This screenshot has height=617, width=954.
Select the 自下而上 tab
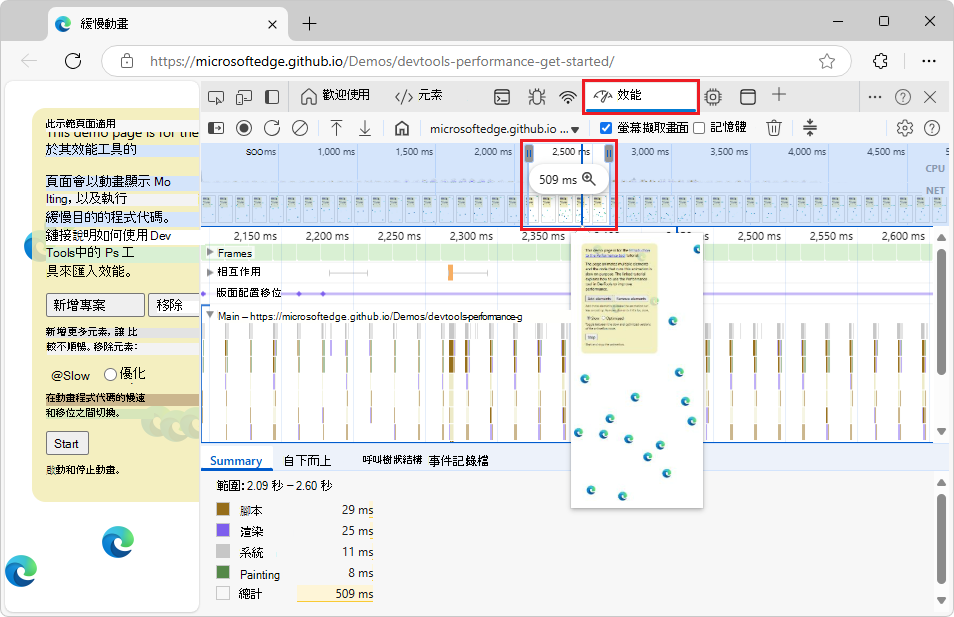click(307, 461)
